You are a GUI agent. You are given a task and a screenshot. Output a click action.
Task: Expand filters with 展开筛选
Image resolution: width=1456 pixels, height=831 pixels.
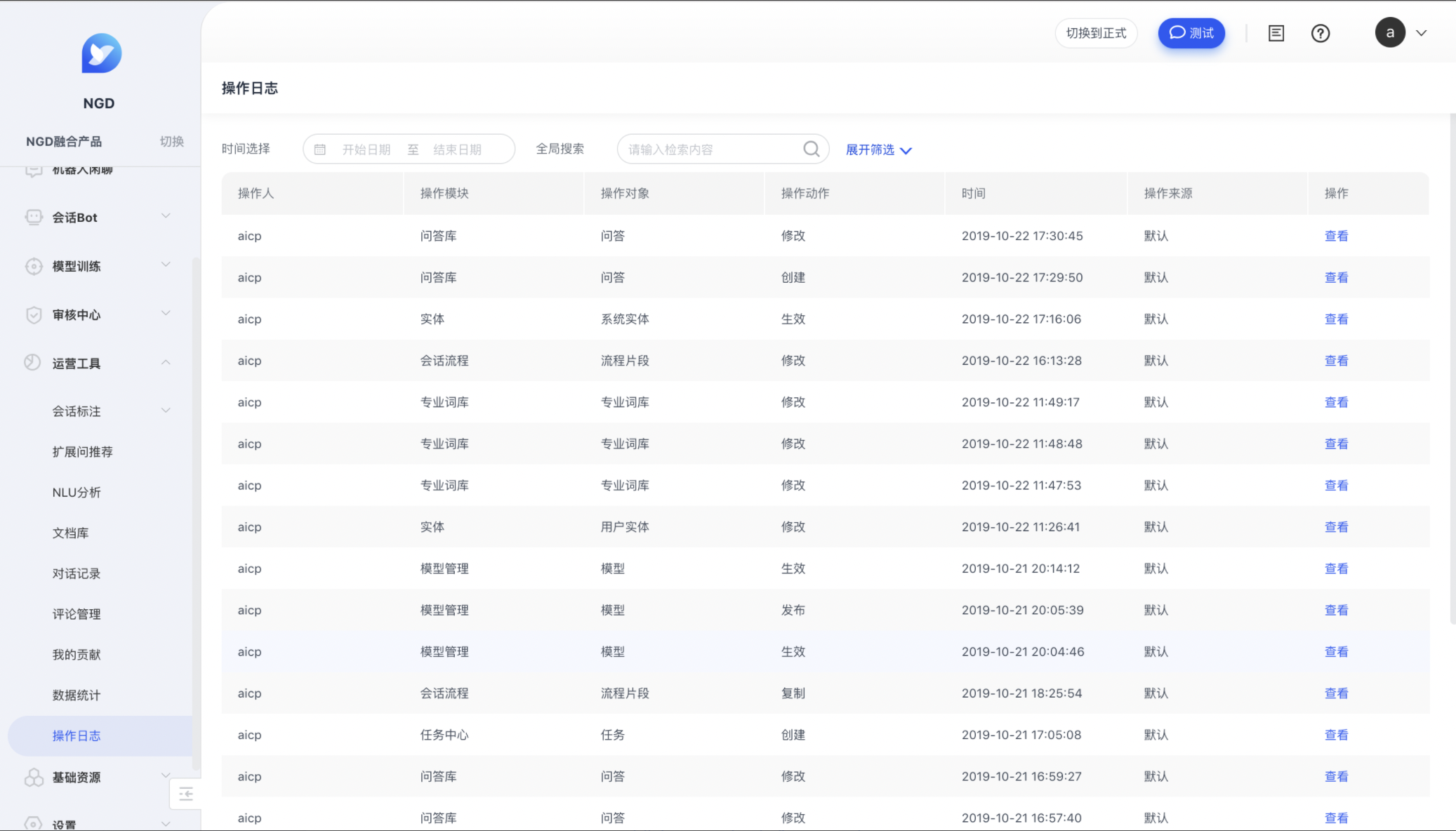878,149
